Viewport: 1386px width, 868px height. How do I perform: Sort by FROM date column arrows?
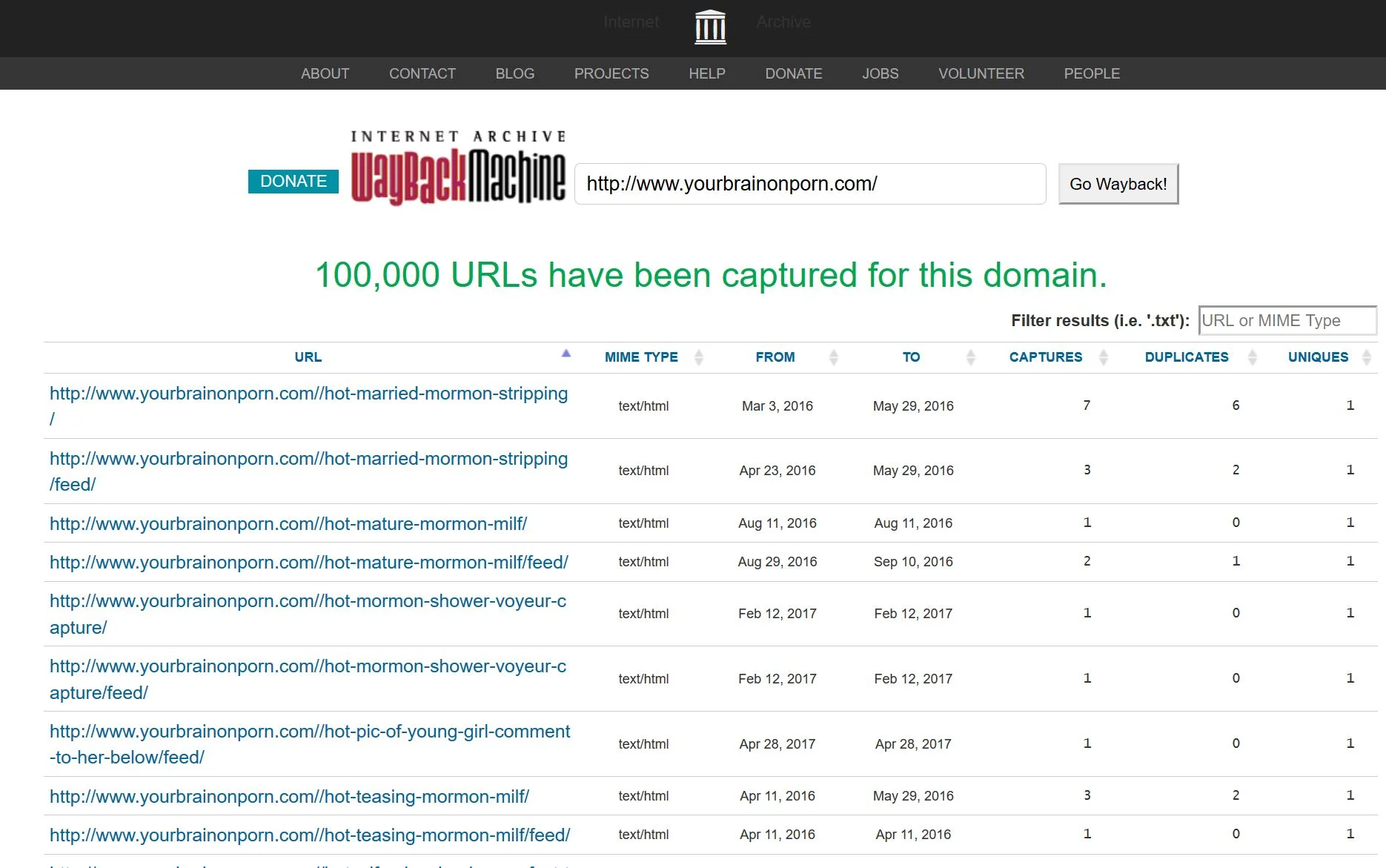pyautogui.click(x=833, y=357)
